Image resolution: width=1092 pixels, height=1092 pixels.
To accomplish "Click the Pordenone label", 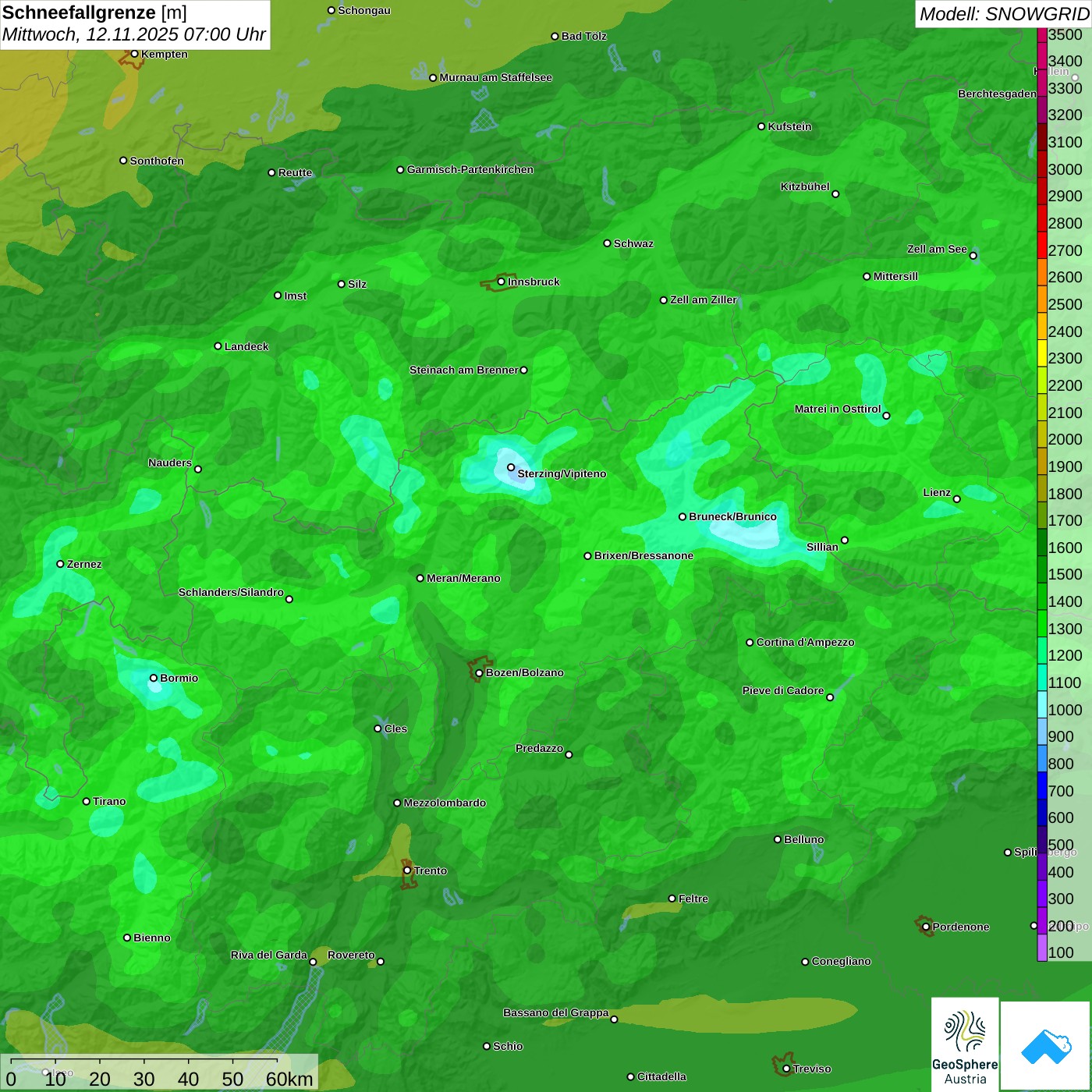I will (x=961, y=927).
